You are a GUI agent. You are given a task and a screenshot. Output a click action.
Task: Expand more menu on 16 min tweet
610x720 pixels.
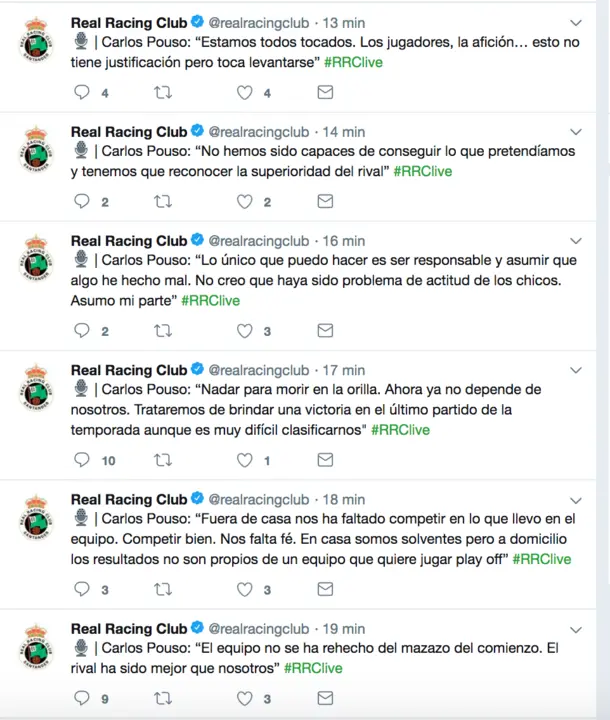click(576, 242)
